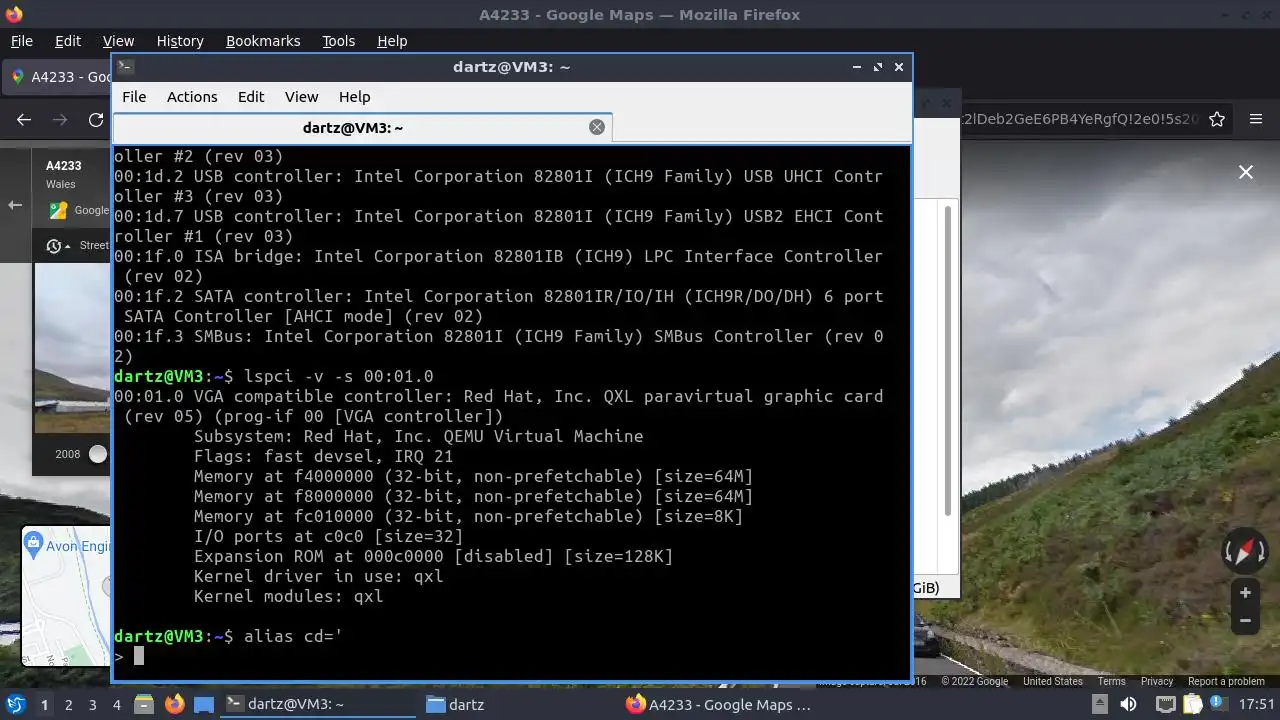1280x720 pixels.
Task: Click the United States link
Action: coord(1052,681)
